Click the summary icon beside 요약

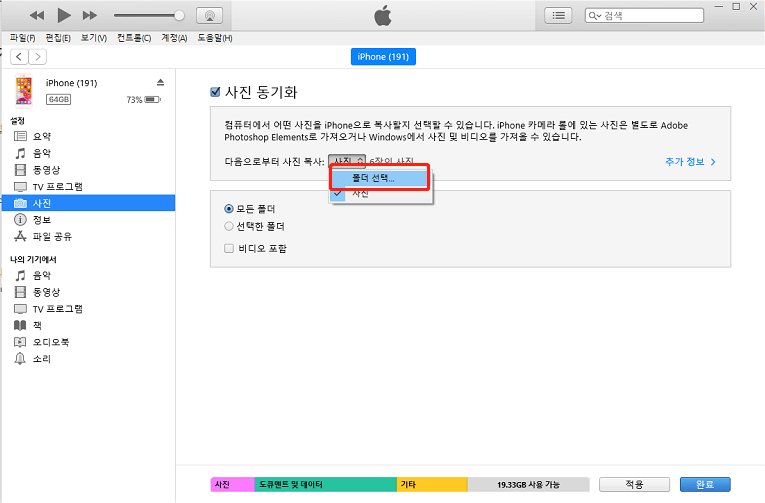(20, 136)
